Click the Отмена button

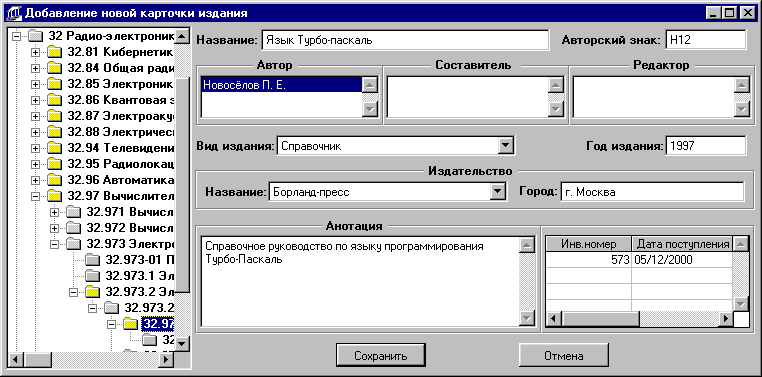coord(564,356)
